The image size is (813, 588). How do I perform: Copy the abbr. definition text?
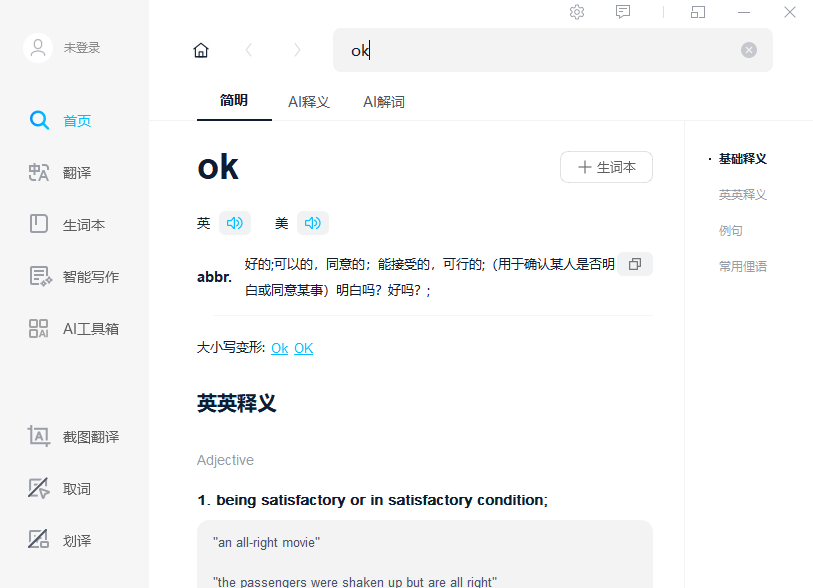(635, 264)
